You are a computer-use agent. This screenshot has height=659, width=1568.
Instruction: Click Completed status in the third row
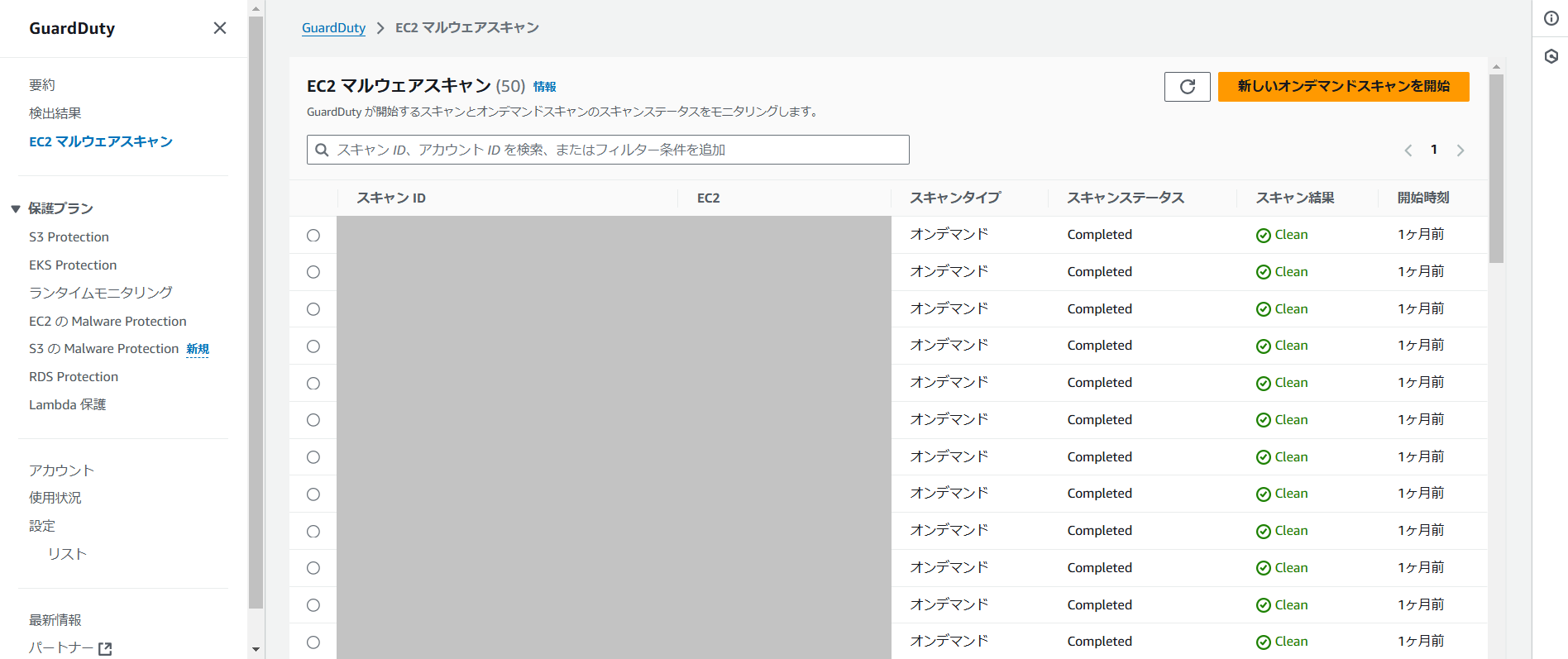(1100, 309)
